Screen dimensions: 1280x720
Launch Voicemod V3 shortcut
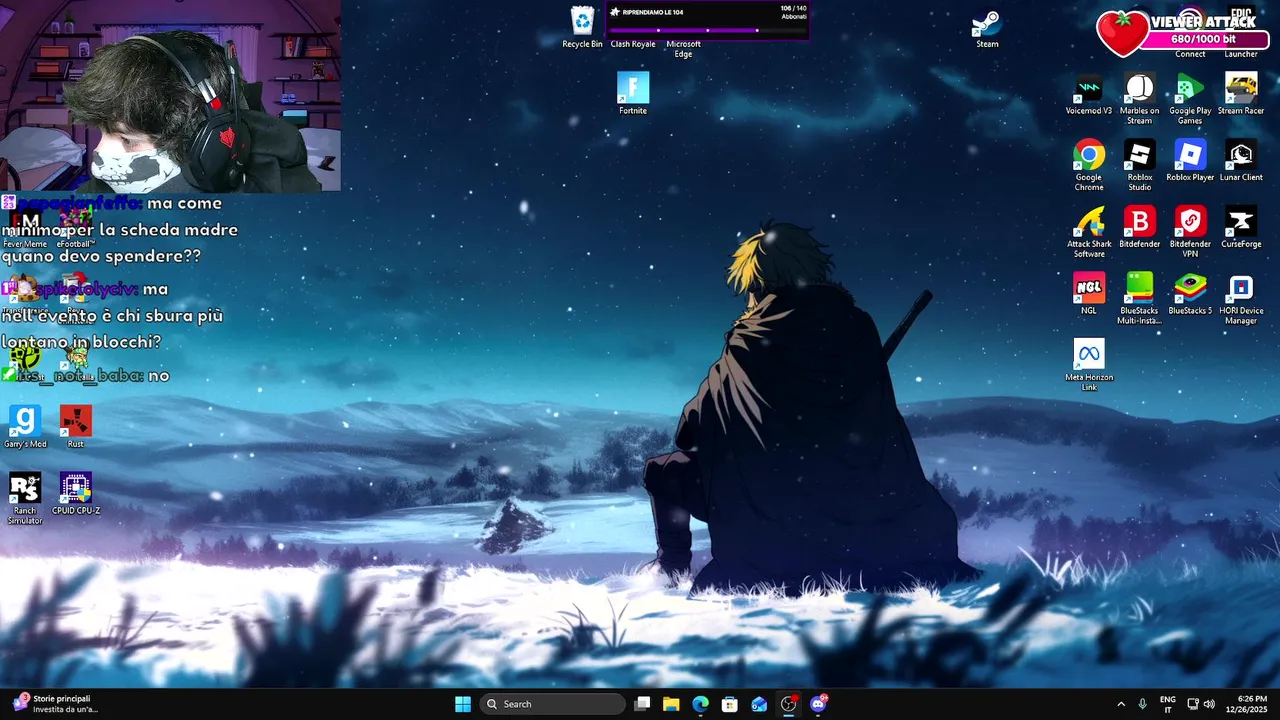[1089, 94]
